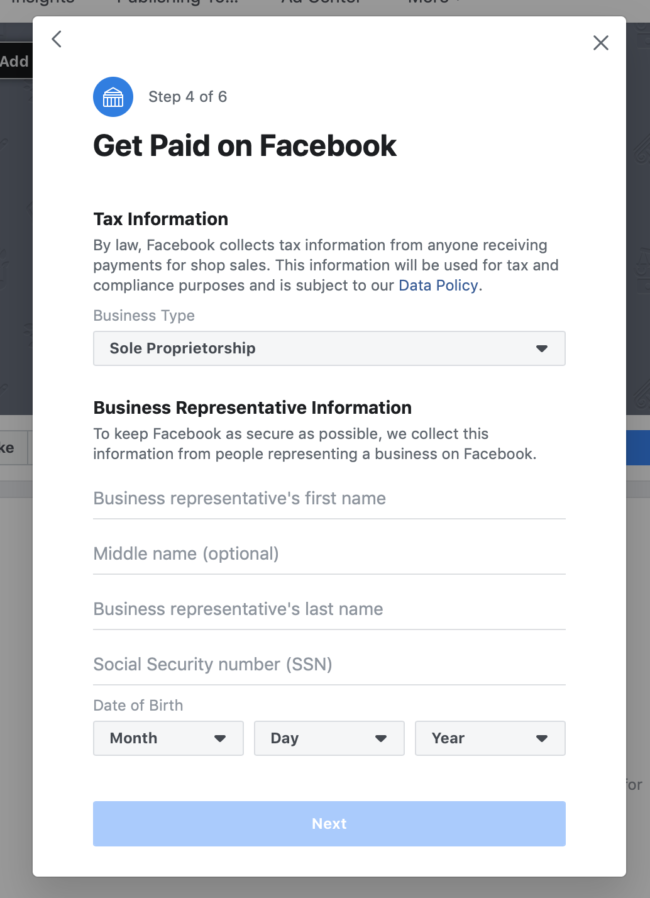This screenshot has height=898, width=650.
Task: Open the Day dropdown
Action: pyautogui.click(x=329, y=738)
